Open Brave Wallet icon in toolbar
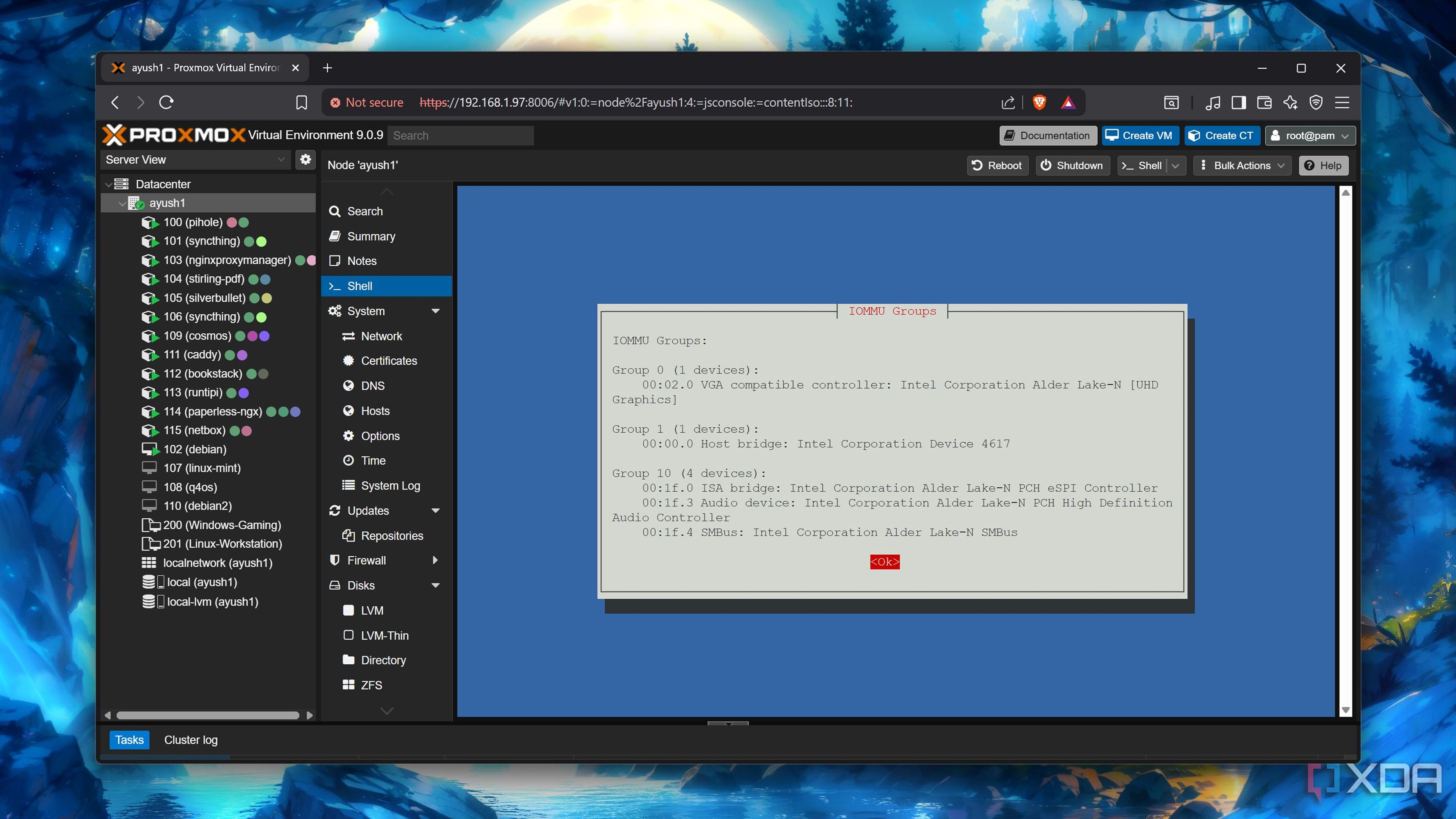 pos(1264,102)
